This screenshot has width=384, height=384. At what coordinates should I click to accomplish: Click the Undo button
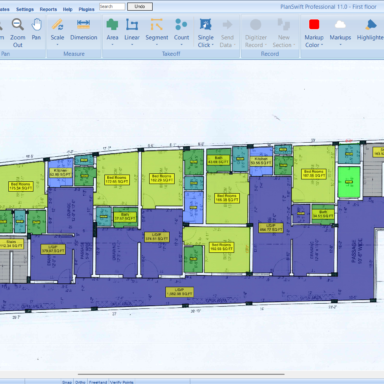coord(140,6)
